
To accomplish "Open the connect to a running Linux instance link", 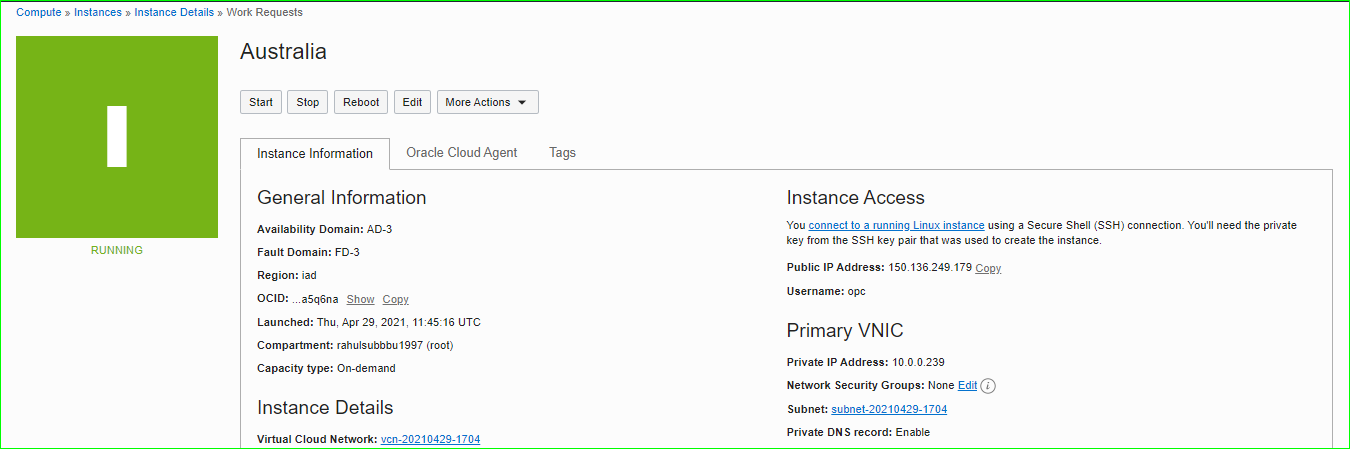I will 896,226.
